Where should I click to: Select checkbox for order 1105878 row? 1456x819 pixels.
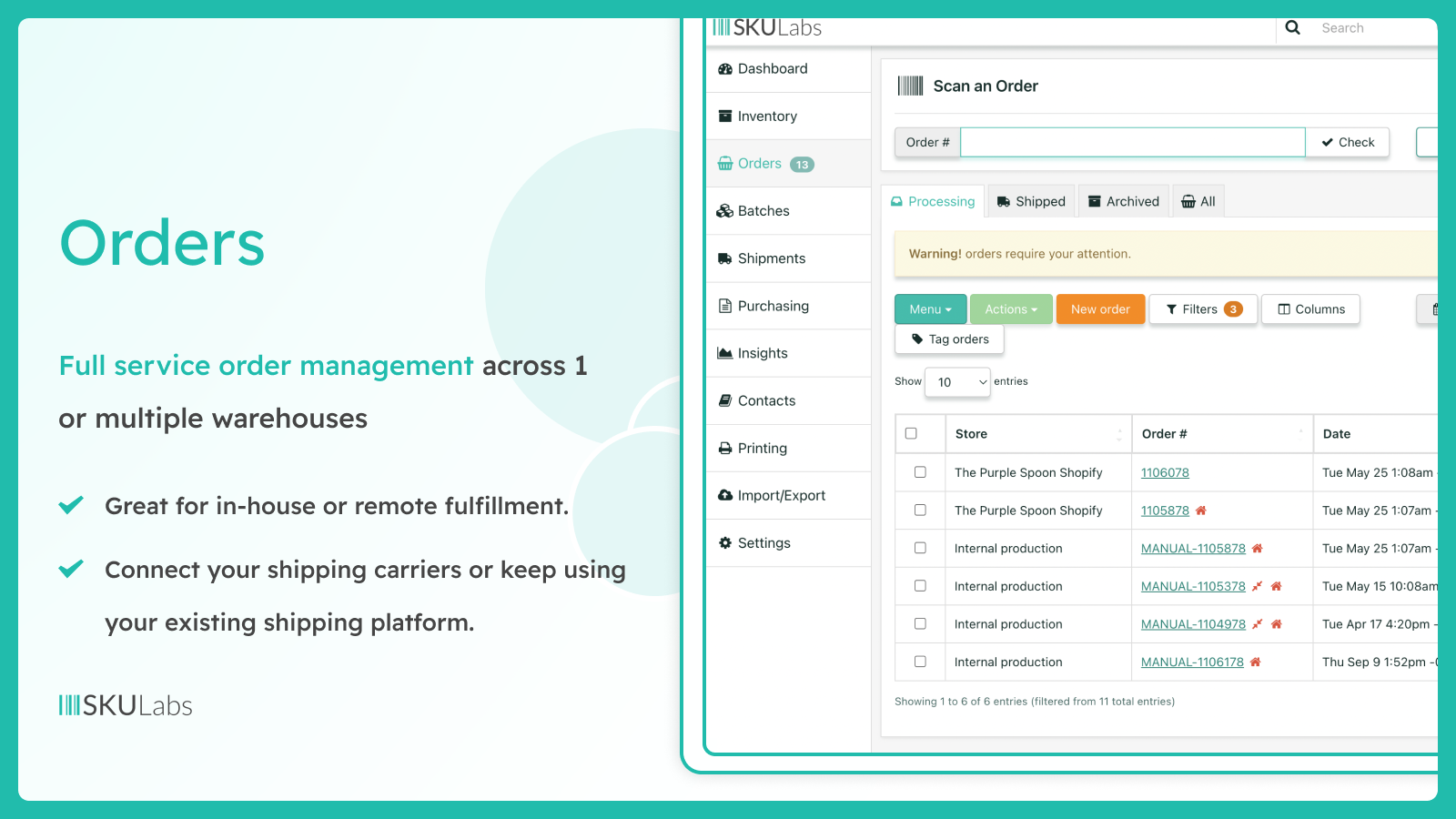tap(920, 511)
